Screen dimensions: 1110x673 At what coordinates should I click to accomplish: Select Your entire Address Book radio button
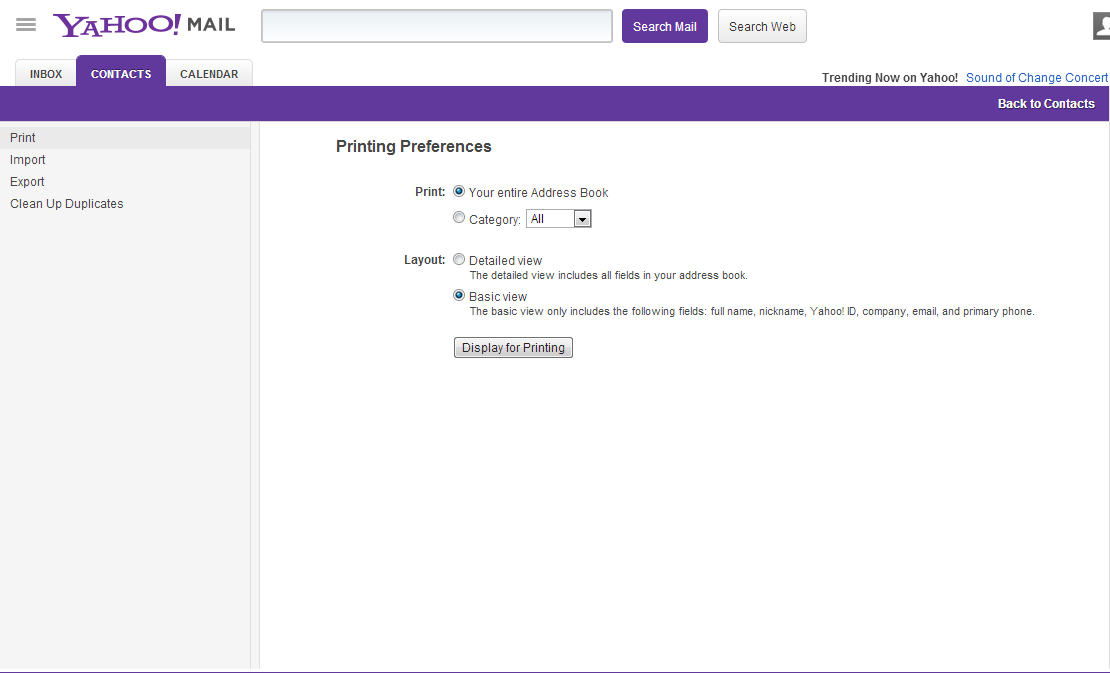[459, 191]
